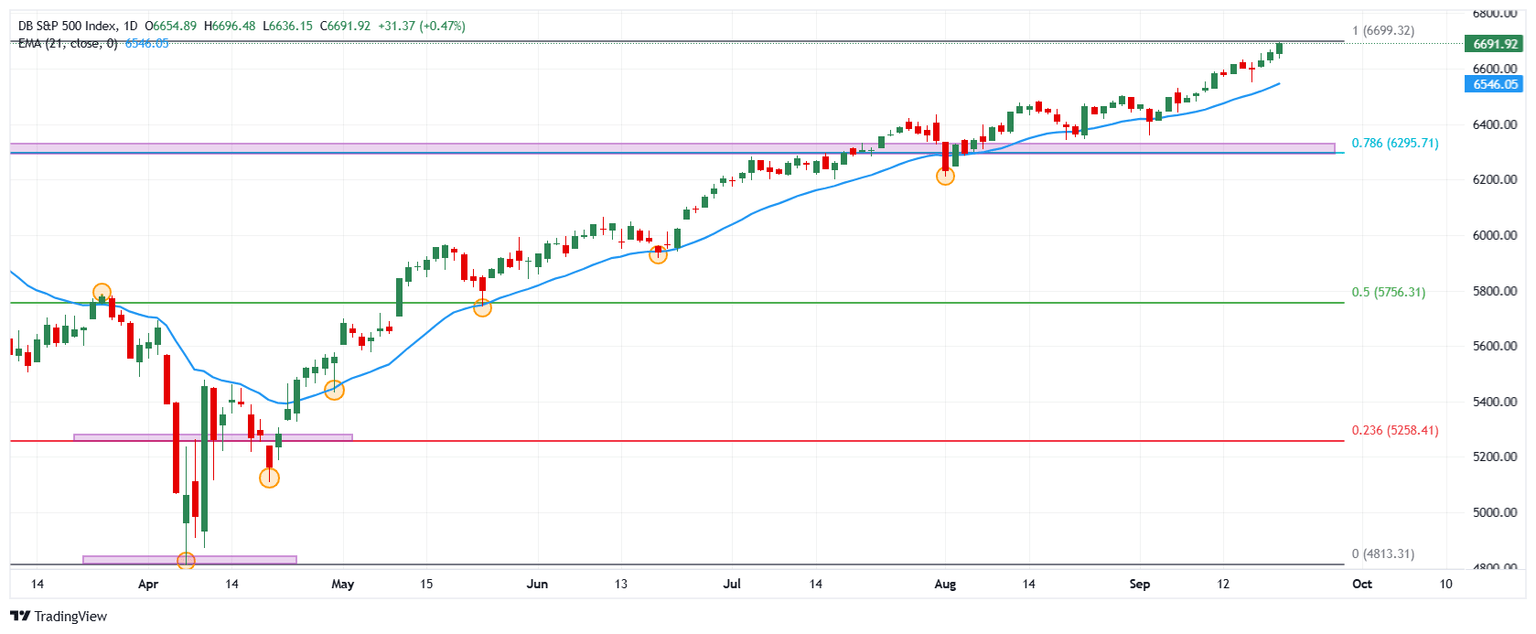Select the Fibonacci 0.5 (5756.31) level label
Viewport: 1536px width, 634px height.
coord(1388,292)
